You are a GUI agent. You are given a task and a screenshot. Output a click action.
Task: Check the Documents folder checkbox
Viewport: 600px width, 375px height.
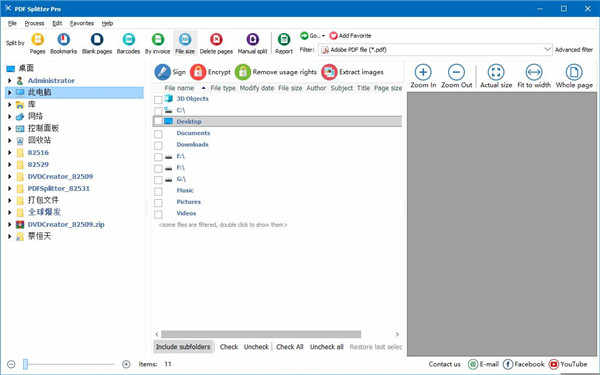coord(158,134)
